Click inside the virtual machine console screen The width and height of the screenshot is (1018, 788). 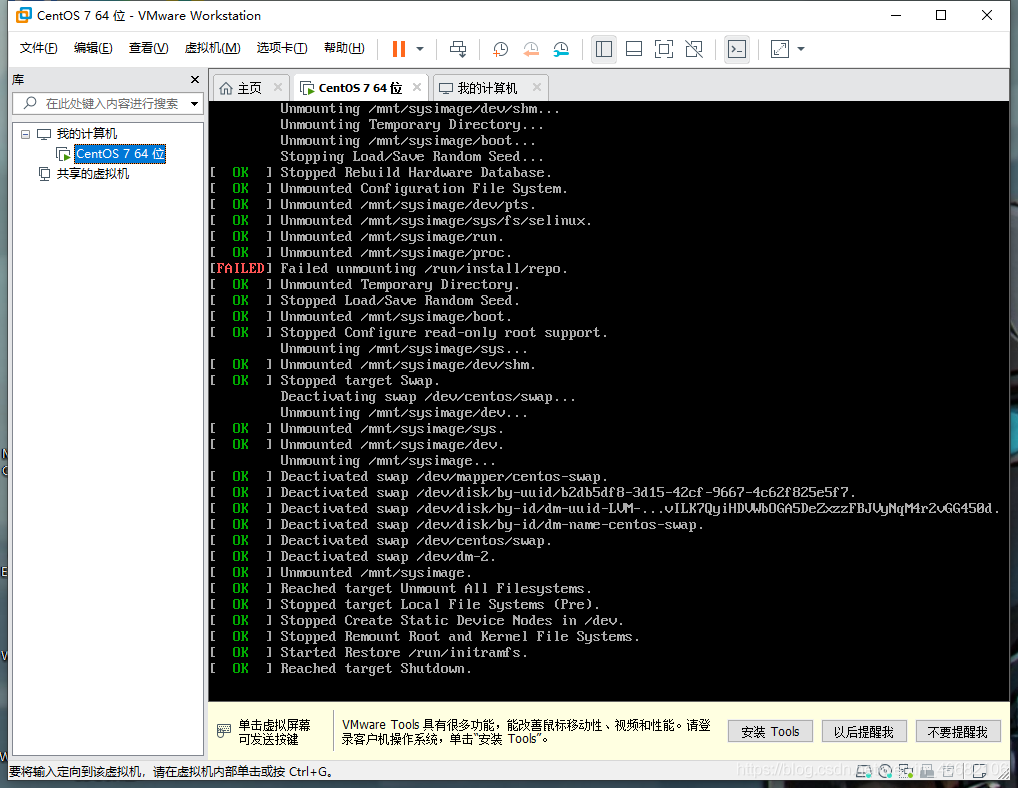[x=609, y=400]
